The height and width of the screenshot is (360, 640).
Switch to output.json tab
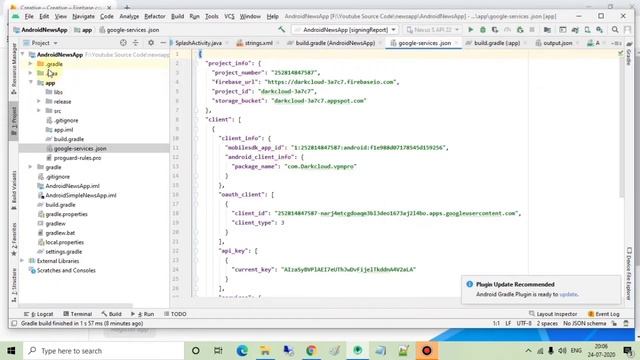click(558, 43)
